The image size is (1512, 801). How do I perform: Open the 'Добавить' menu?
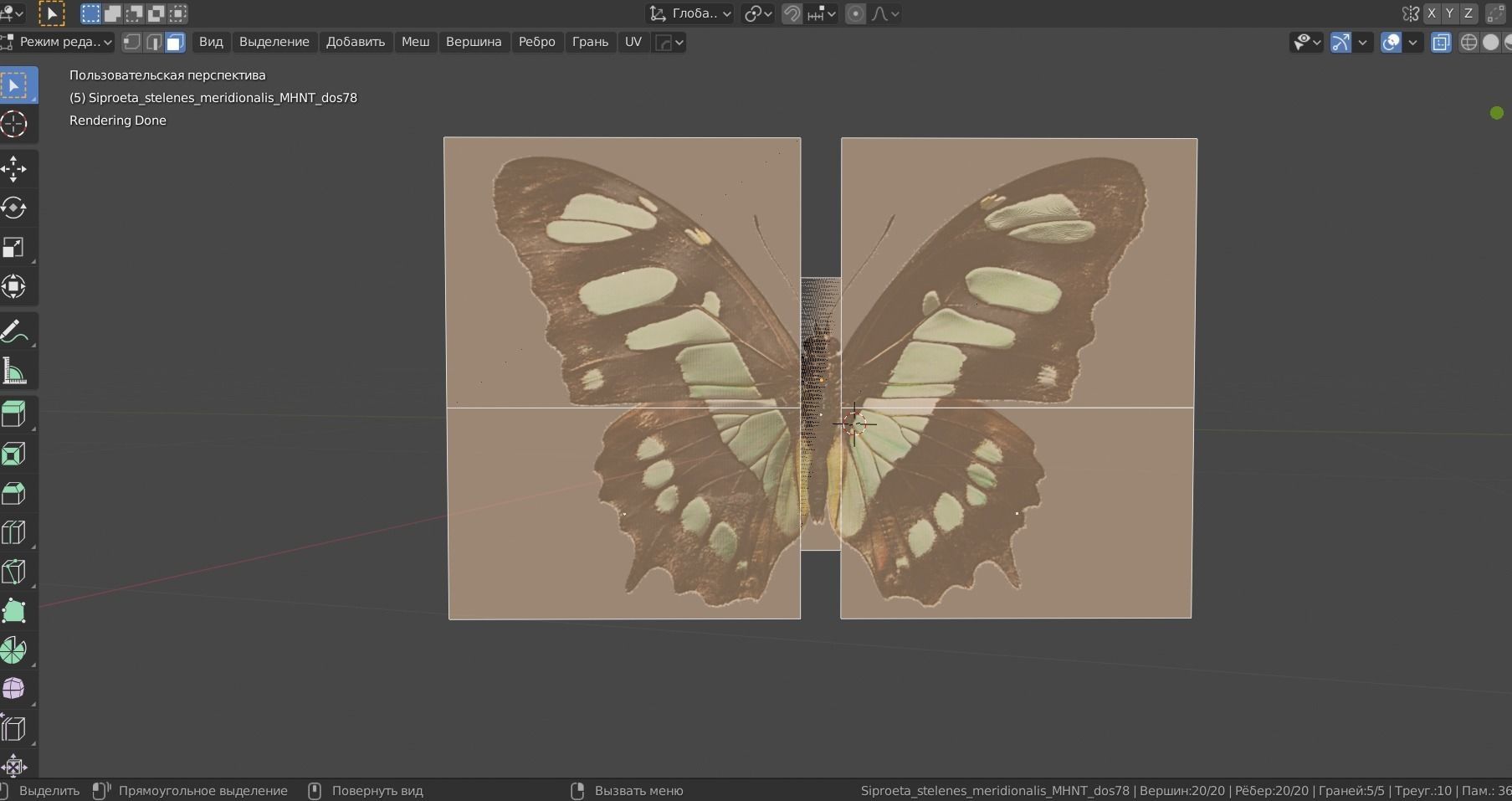click(x=356, y=42)
